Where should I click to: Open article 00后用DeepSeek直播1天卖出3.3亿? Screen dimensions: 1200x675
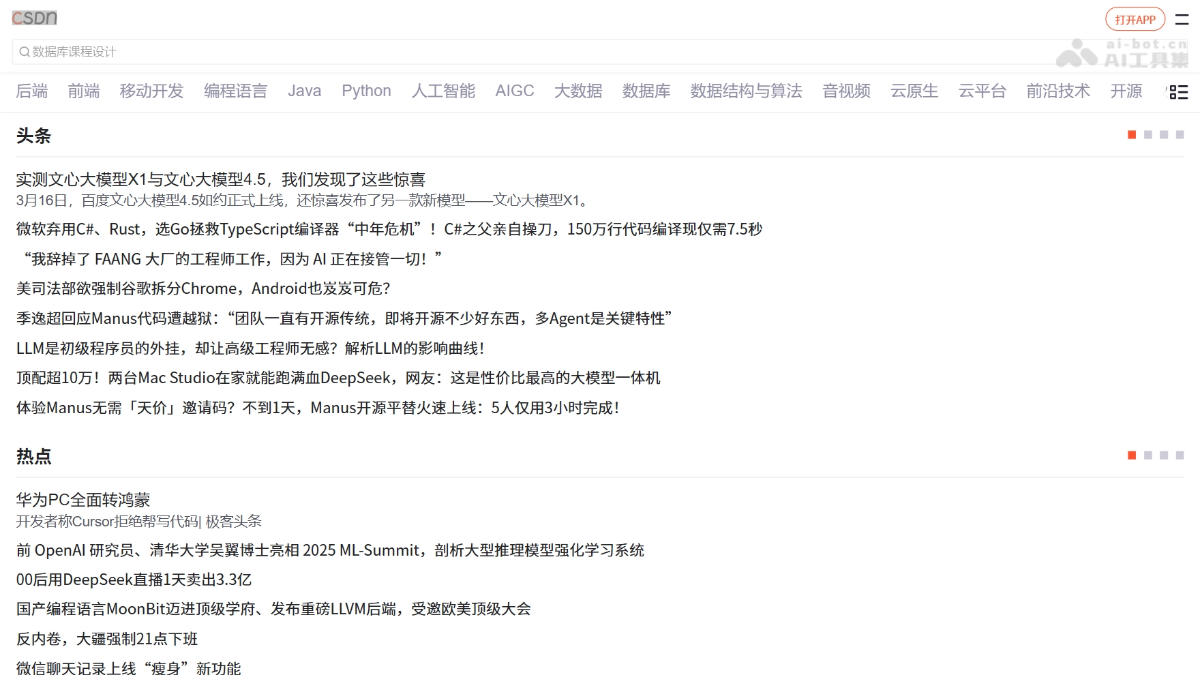pyautogui.click(x=134, y=579)
